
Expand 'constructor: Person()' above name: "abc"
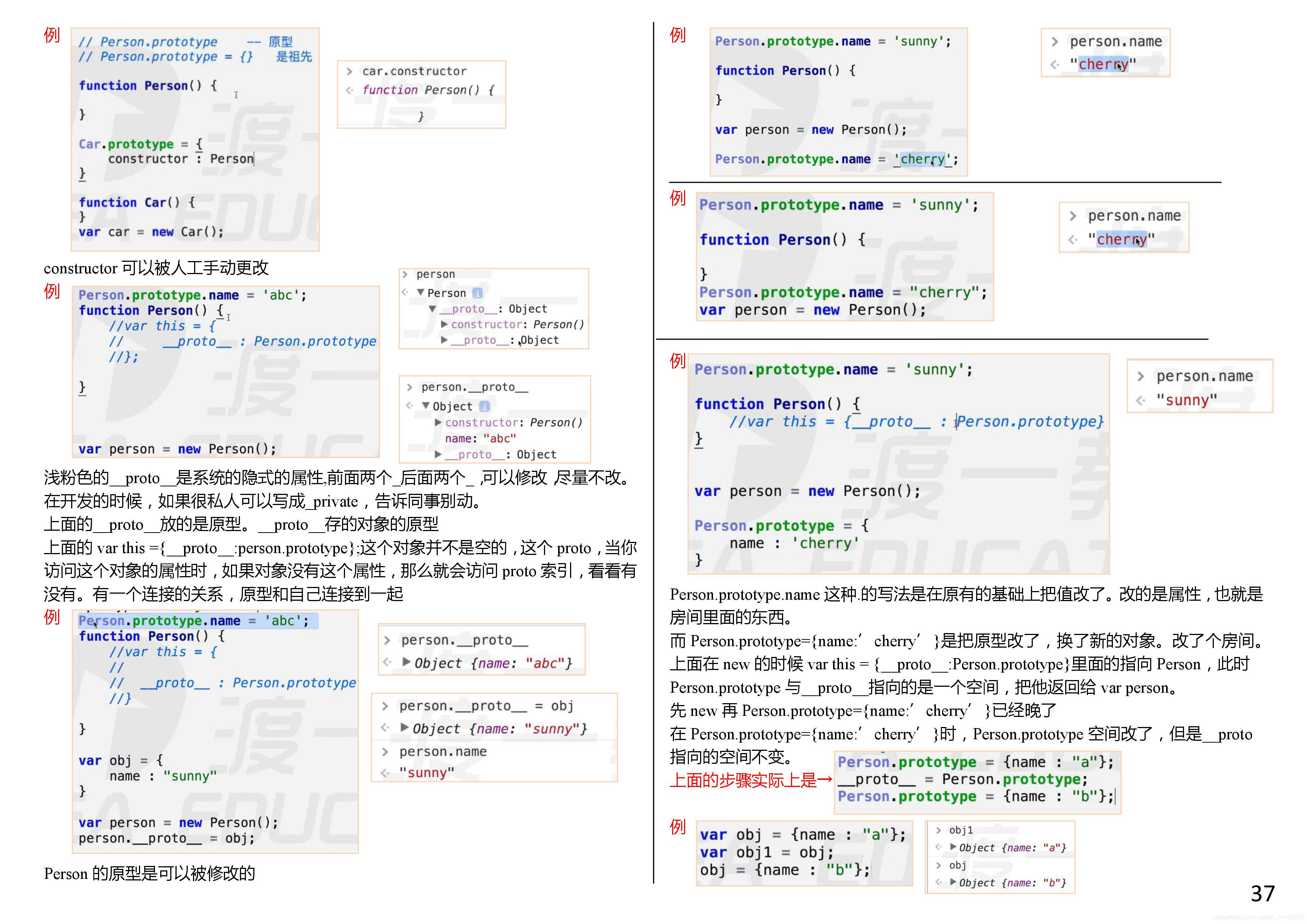pos(438,422)
